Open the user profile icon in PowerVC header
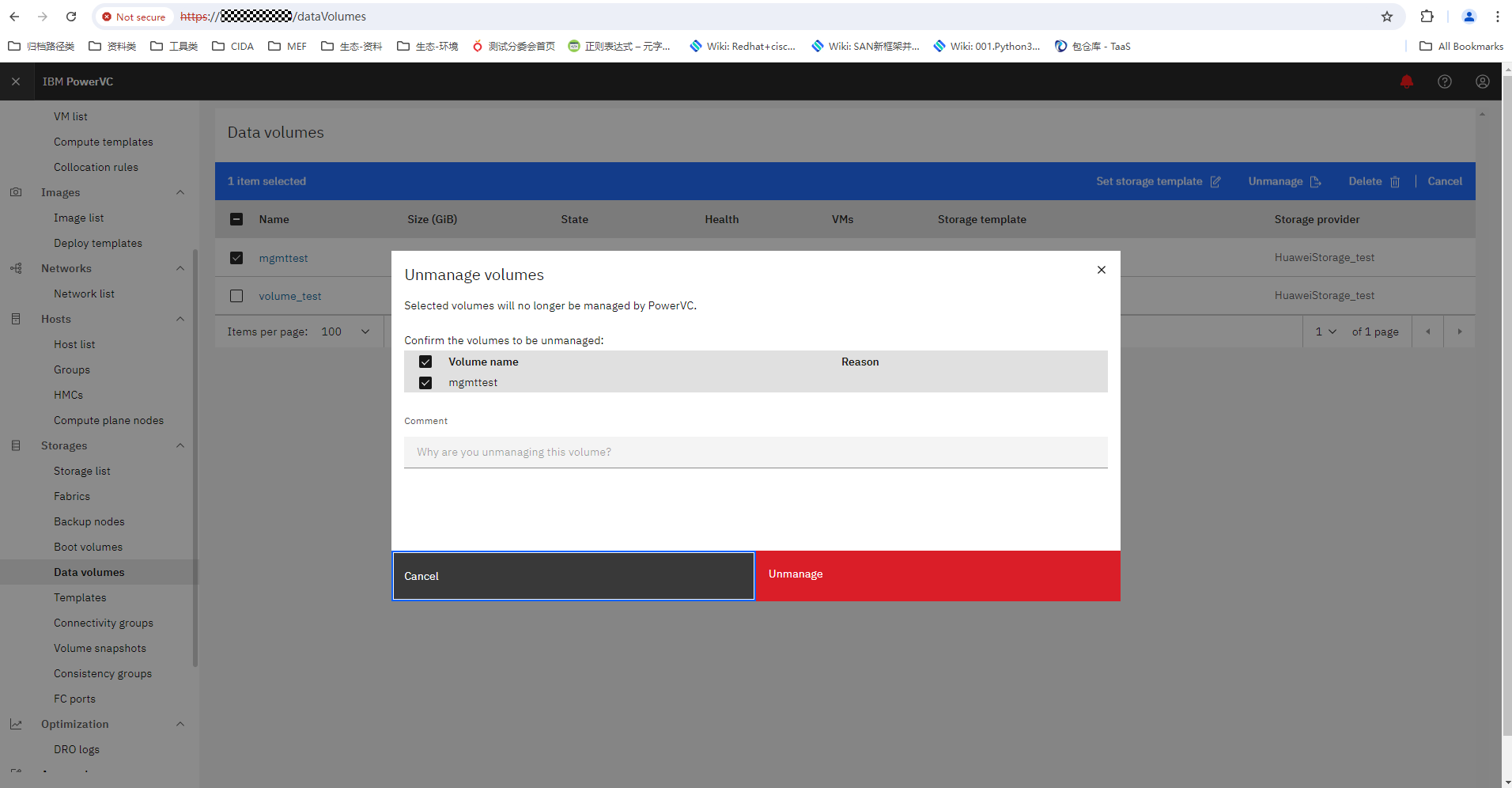 pyautogui.click(x=1482, y=81)
